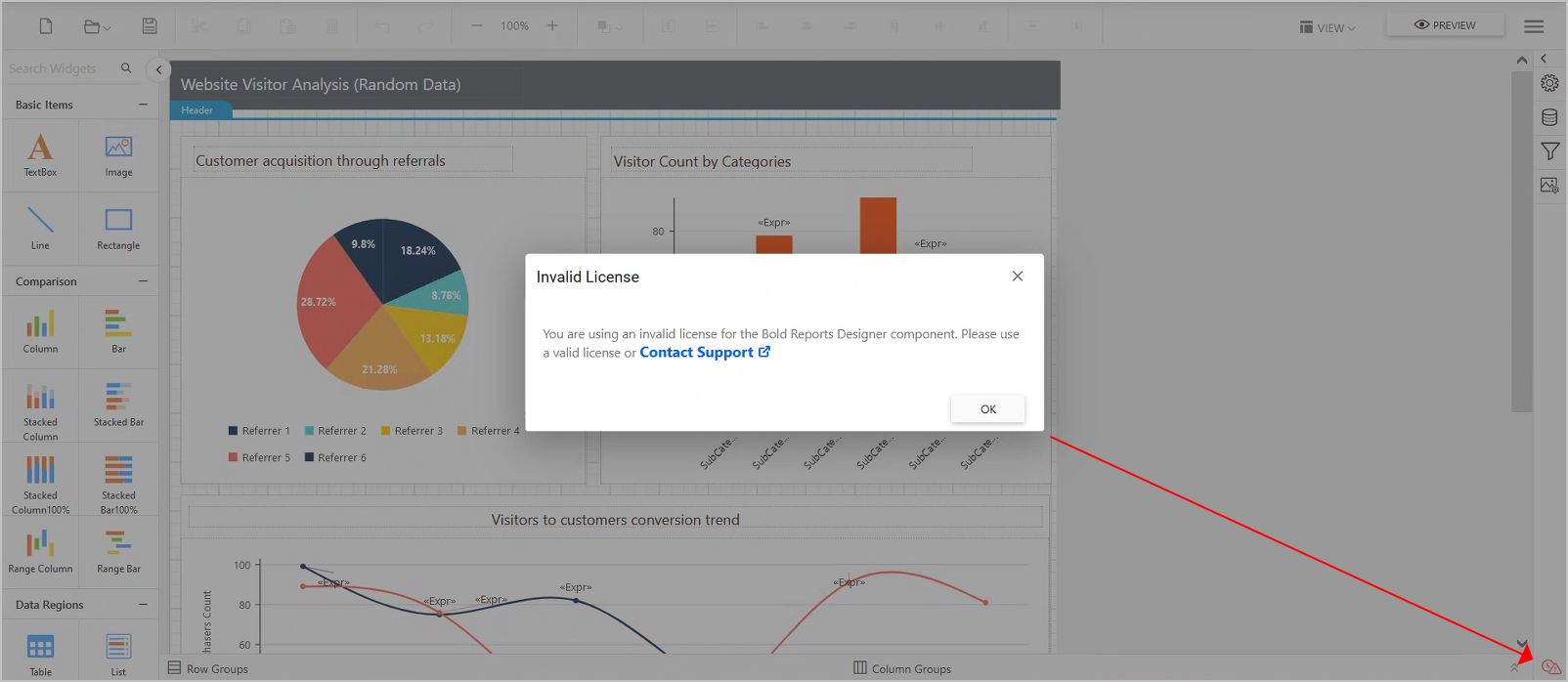This screenshot has width=1568, height=682.
Task: Collapse the Data Regions section
Action: [x=143, y=605]
